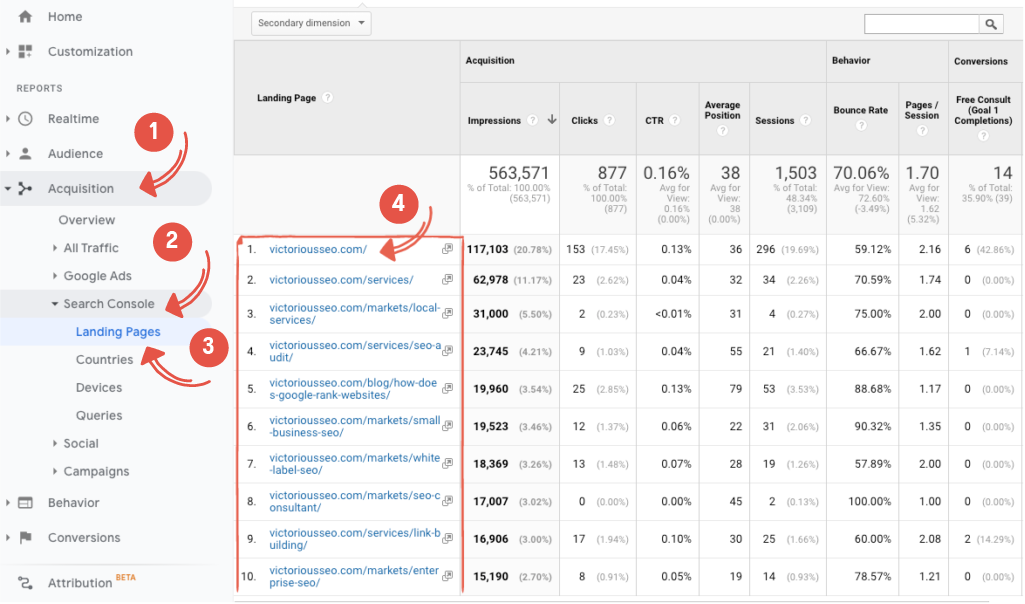
Task: Click the Bounce Rate column header
Action: 860,110
